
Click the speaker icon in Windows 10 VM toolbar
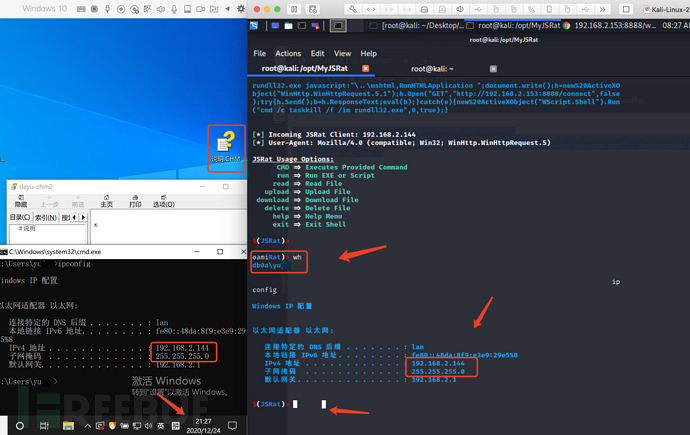(161, 9)
